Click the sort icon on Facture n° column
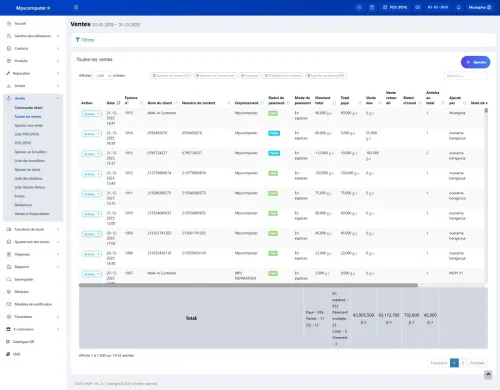 tap(141, 103)
